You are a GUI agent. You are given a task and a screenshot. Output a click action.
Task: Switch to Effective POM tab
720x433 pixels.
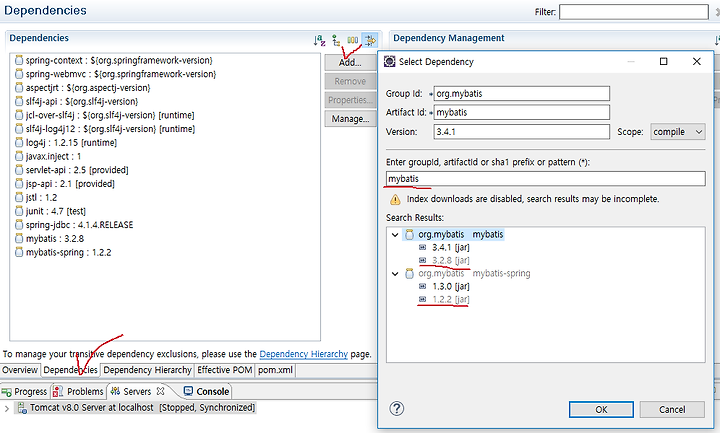225,370
